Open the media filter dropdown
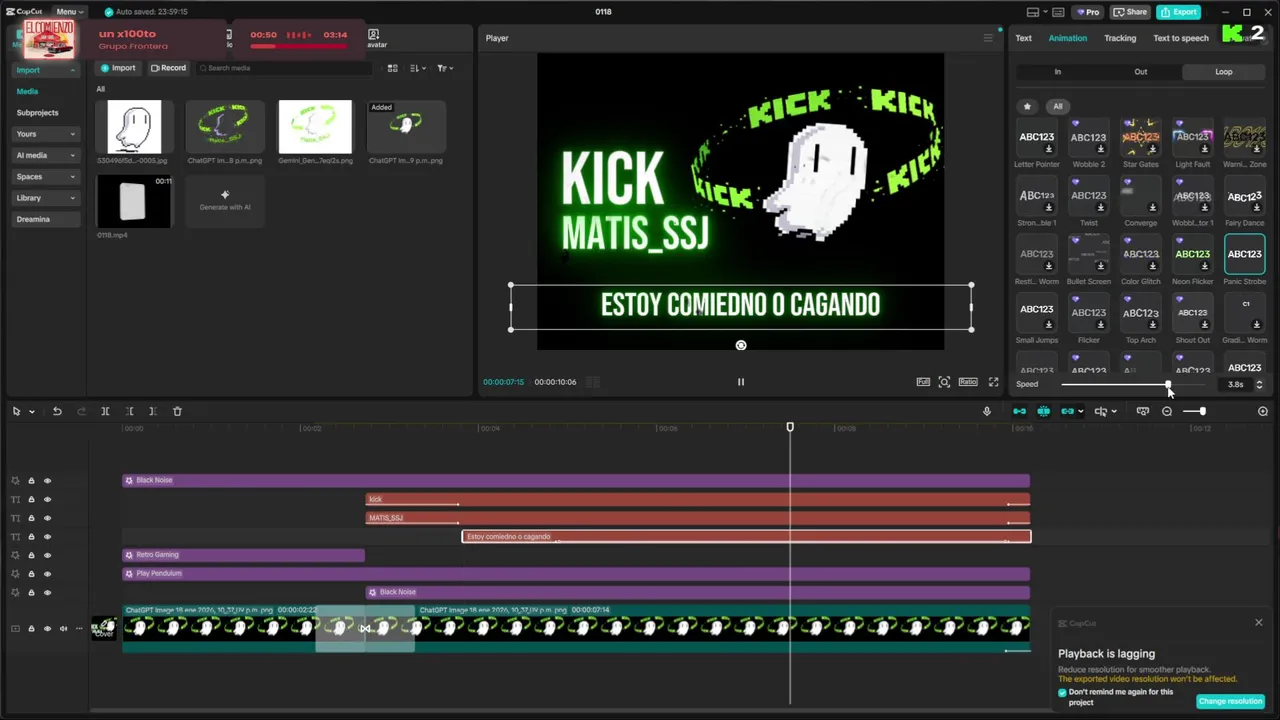1280x720 pixels. (x=445, y=68)
